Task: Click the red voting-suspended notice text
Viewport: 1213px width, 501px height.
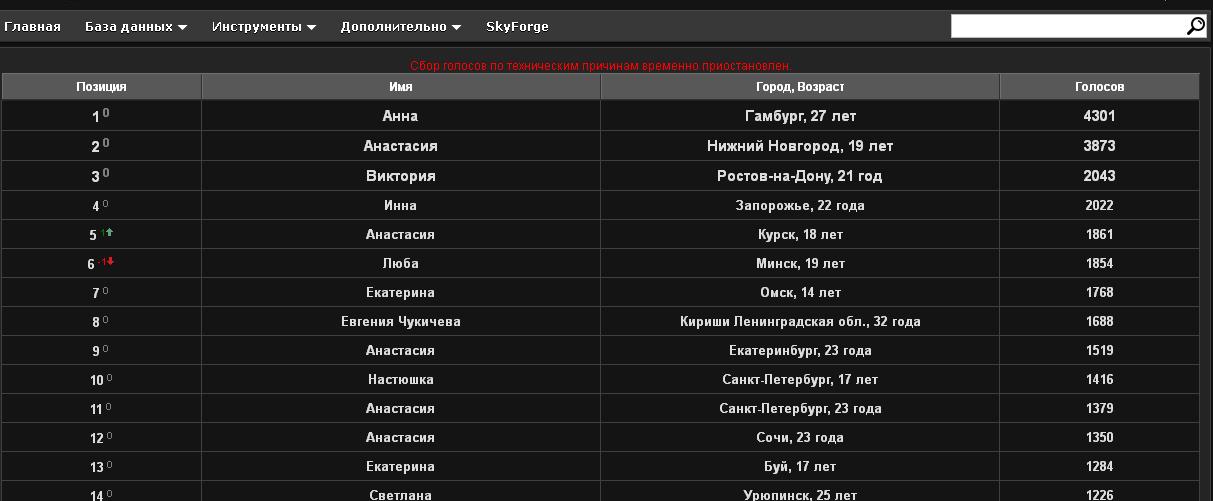Action: pos(601,66)
